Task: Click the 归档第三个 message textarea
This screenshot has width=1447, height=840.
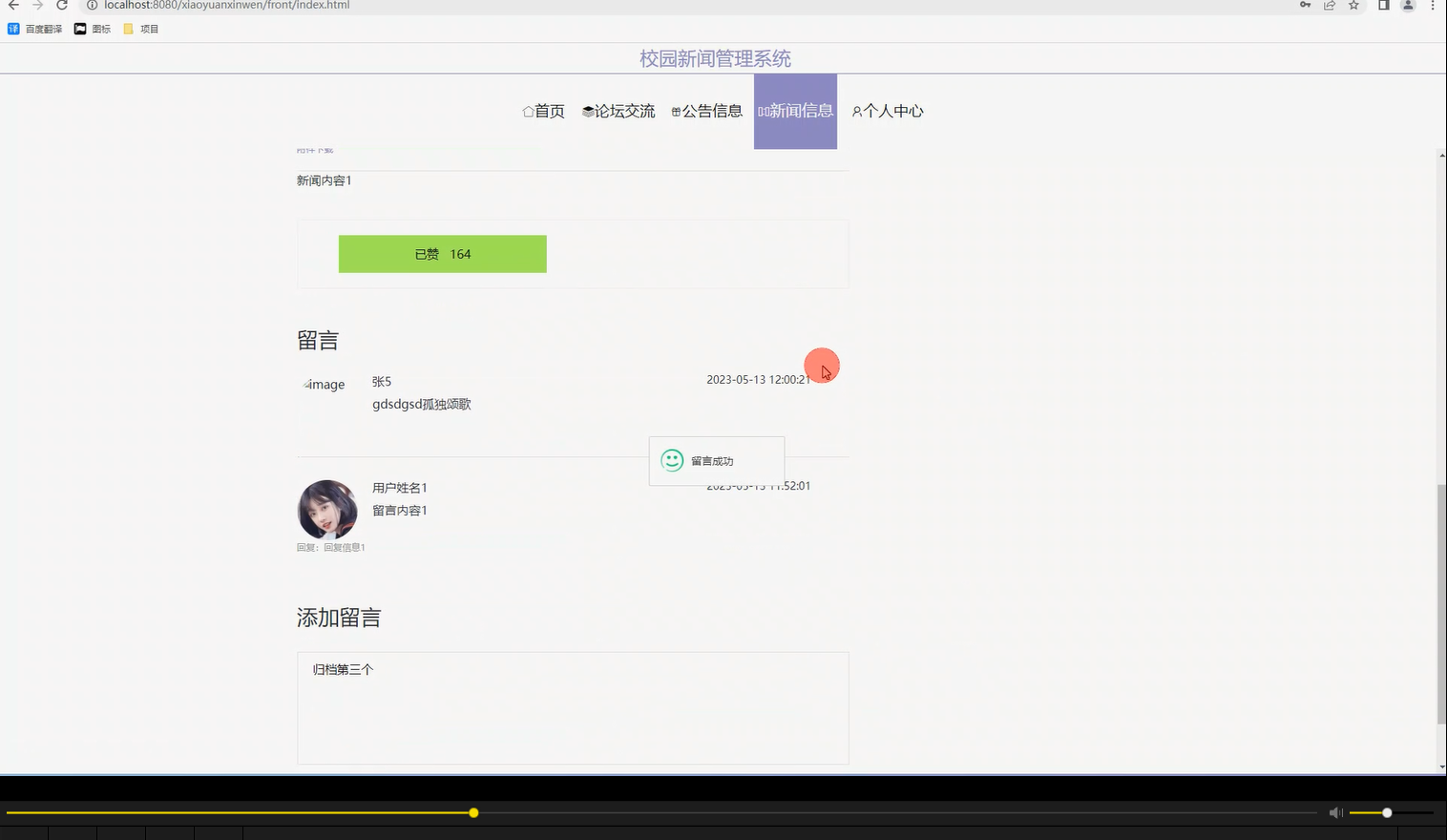Action: click(x=573, y=706)
